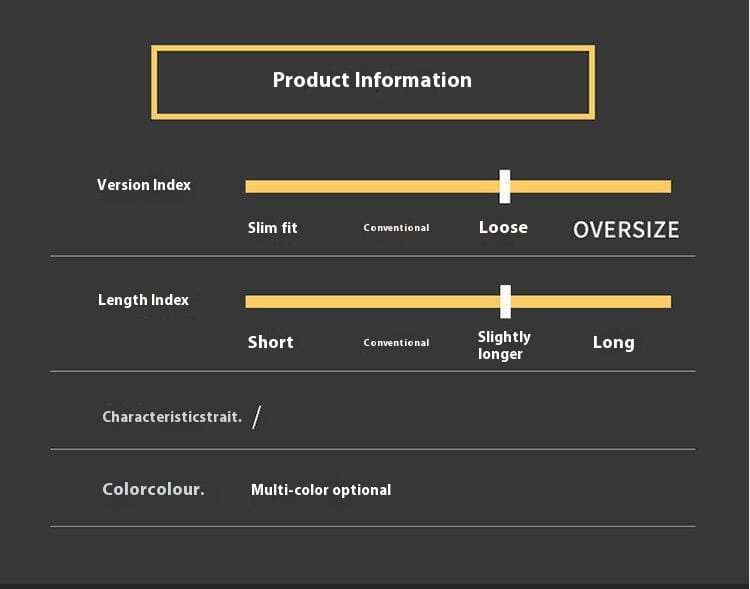The image size is (750, 589).
Task: Click the Version Index label
Action: click(x=144, y=185)
